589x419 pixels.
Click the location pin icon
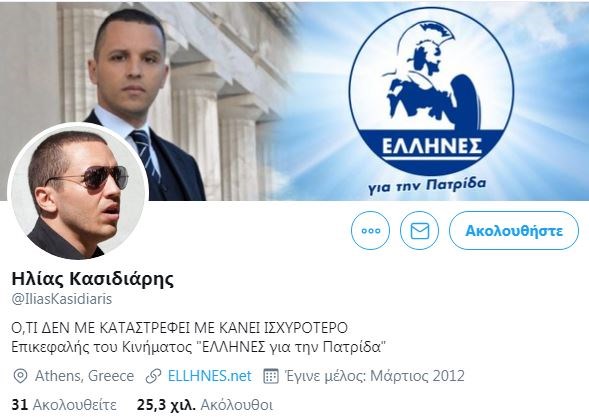(x=20, y=376)
